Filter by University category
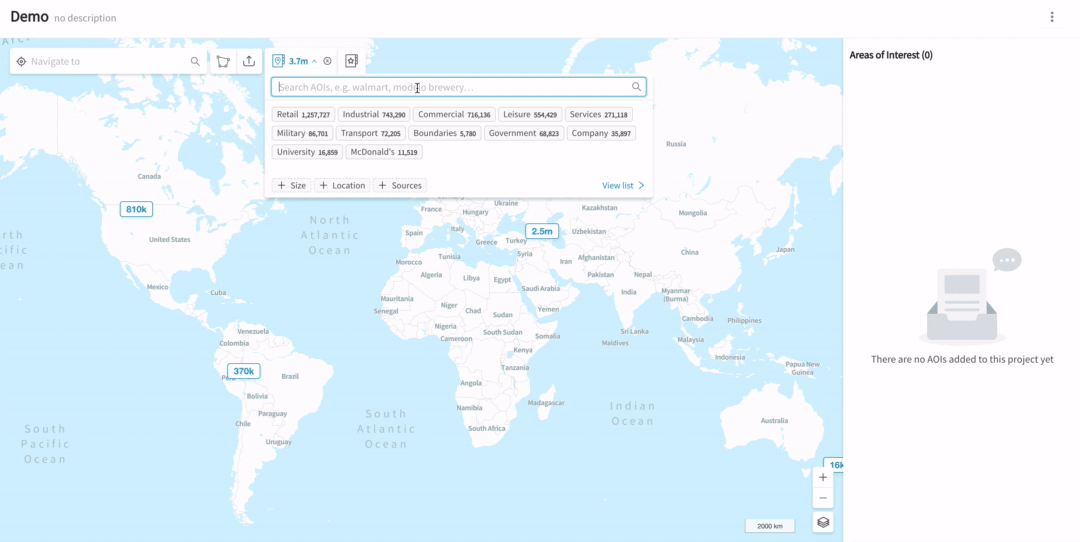The height and width of the screenshot is (542, 1080). point(307,152)
